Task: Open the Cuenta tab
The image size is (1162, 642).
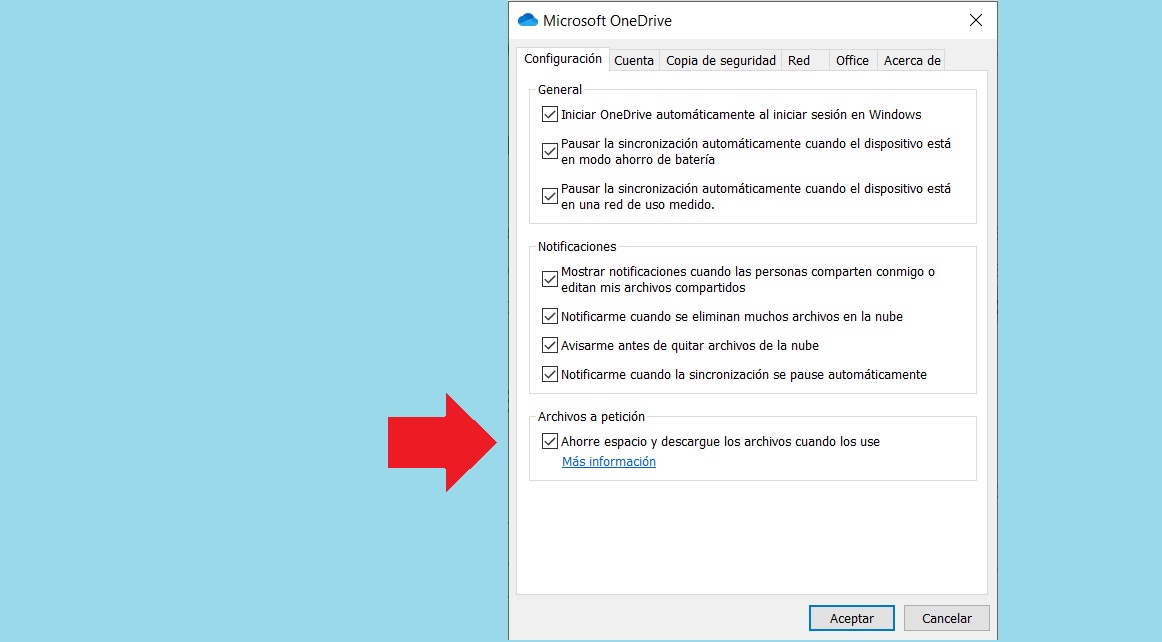Action: pyautogui.click(x=634, y=60)
